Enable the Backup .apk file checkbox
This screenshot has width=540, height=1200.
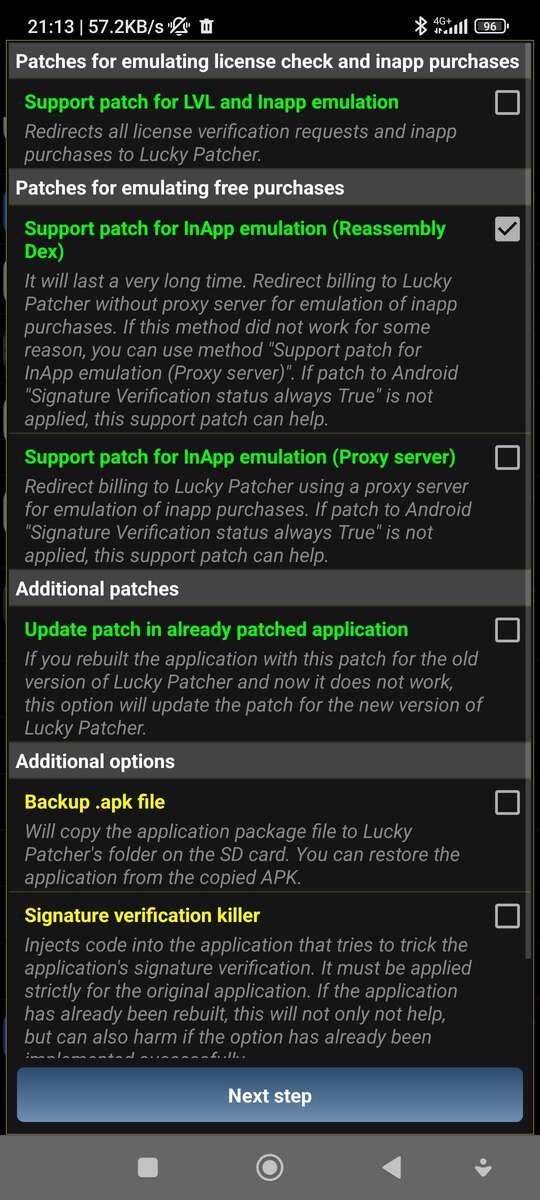[x=508, y=802]
